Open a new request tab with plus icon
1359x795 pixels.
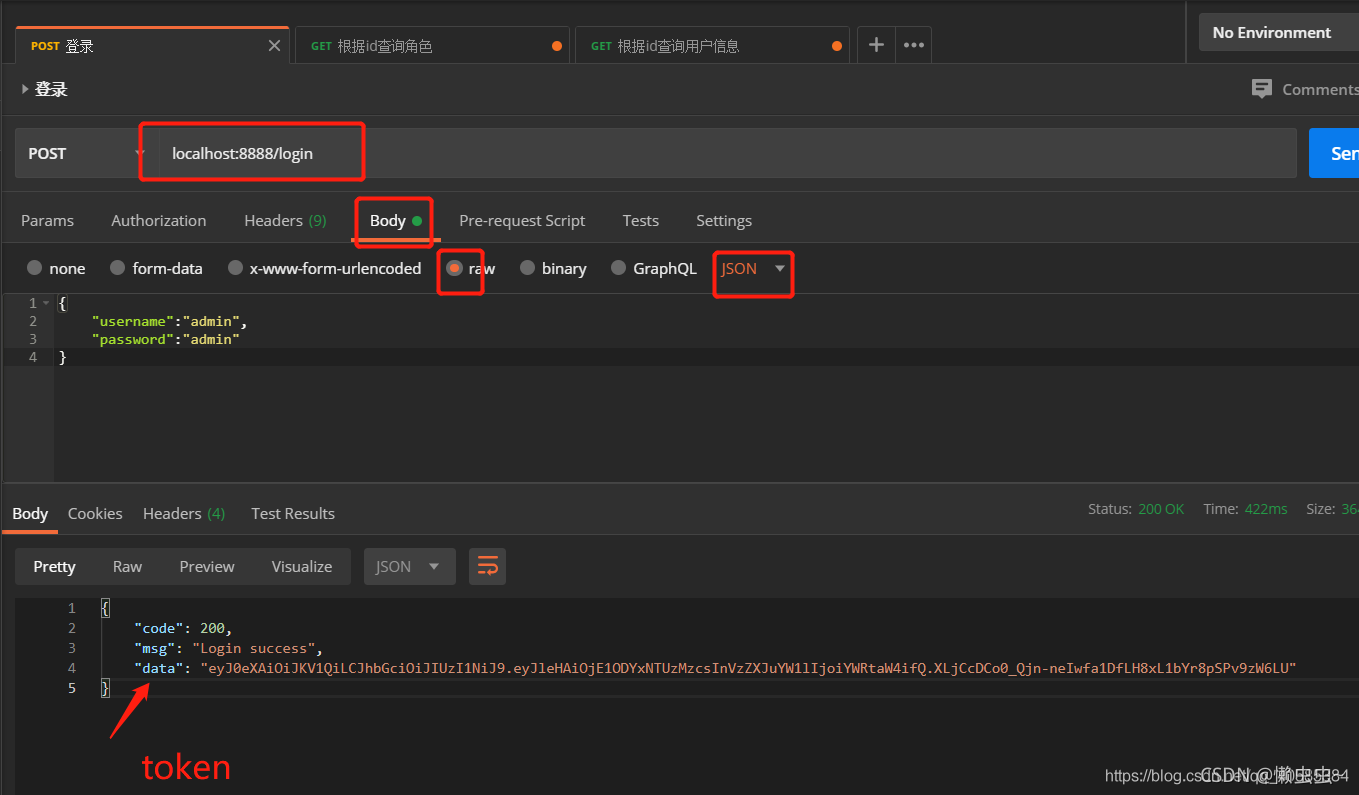tap(876, 45)
